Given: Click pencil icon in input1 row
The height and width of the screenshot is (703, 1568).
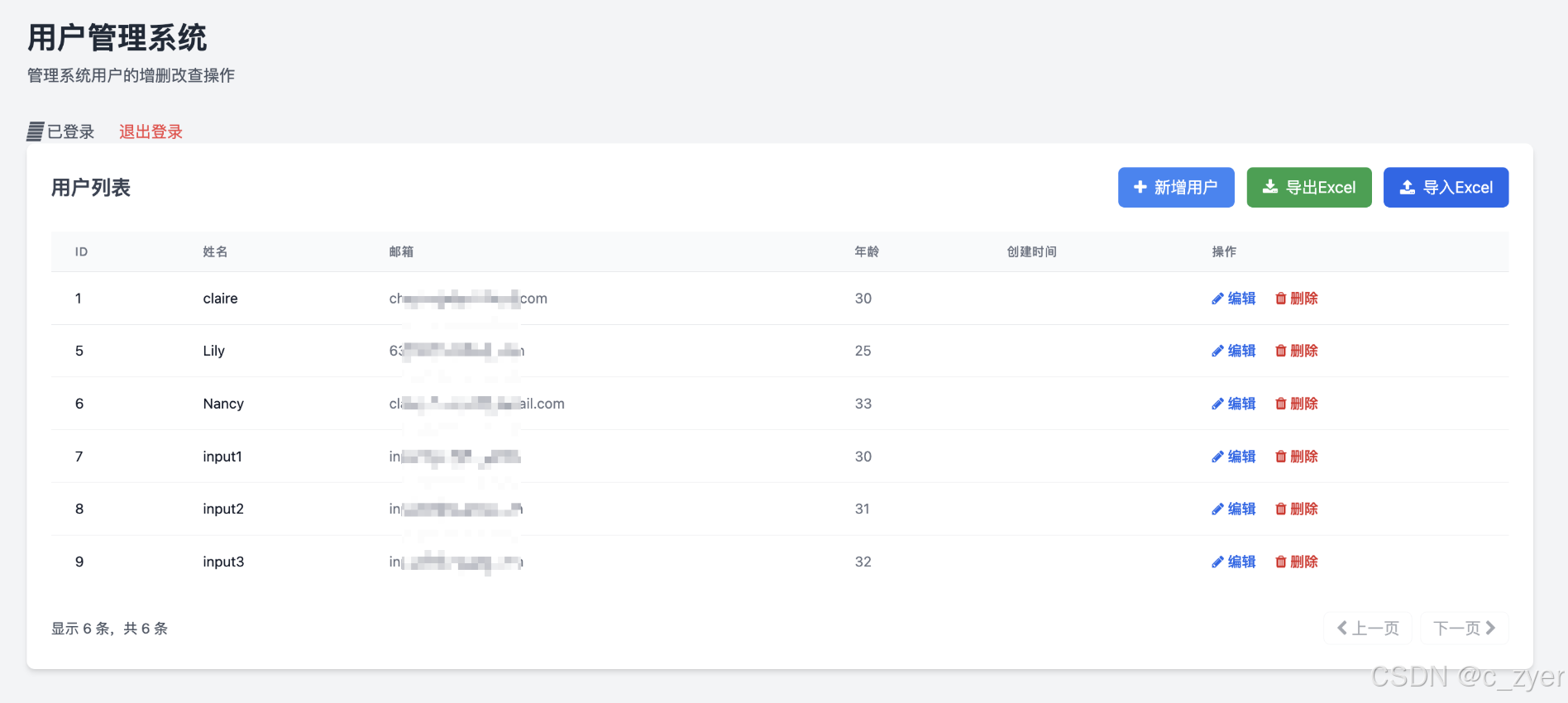Looking at the screenshot, I should pos(1217,457).
